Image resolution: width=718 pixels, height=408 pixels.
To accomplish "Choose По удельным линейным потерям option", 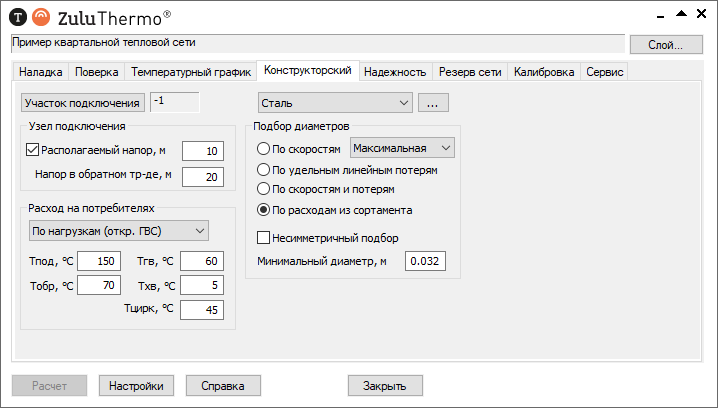I will click(x=264, y=170).
